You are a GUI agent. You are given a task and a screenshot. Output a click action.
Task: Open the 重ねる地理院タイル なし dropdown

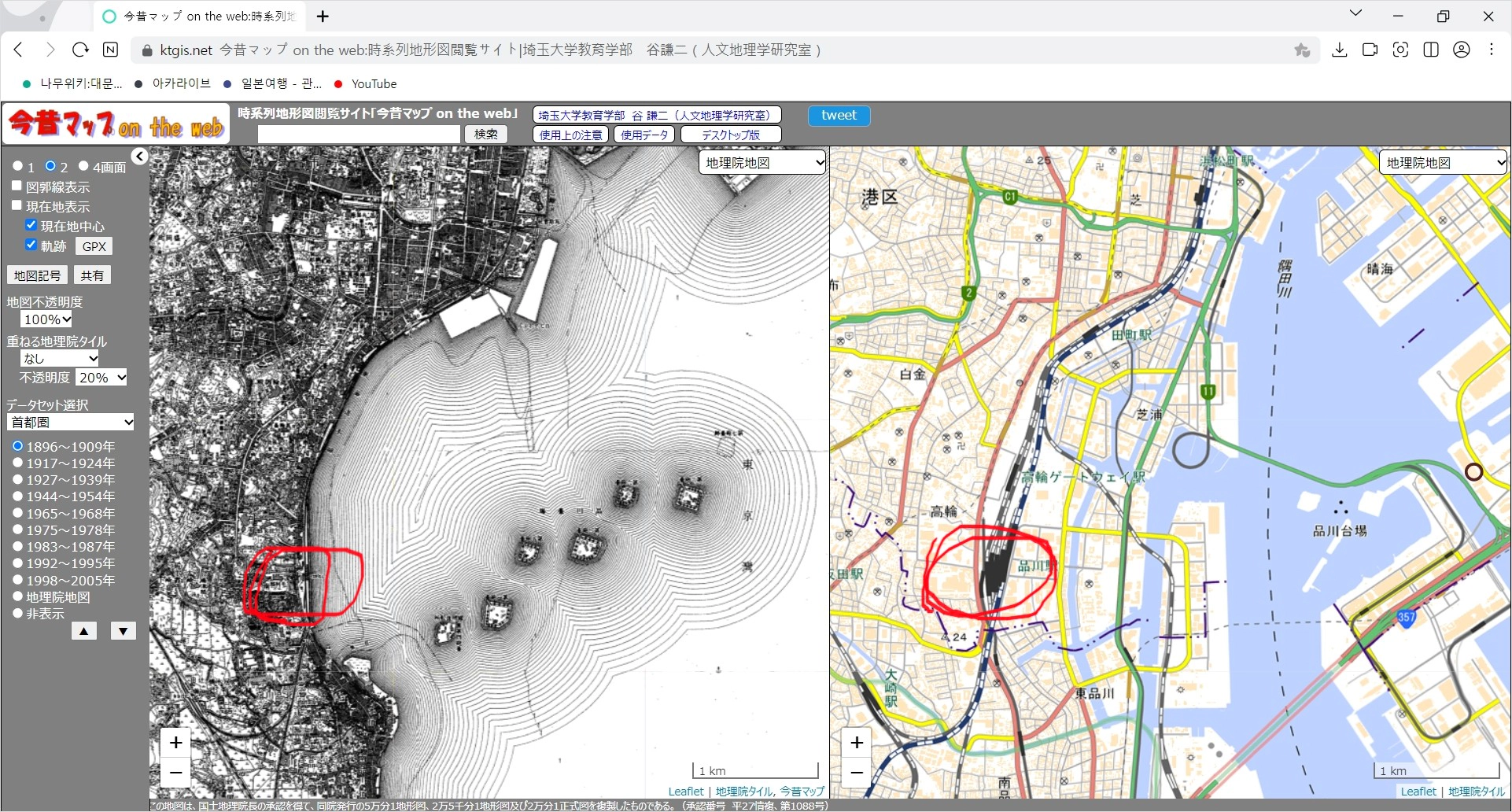tap(60, 358)
